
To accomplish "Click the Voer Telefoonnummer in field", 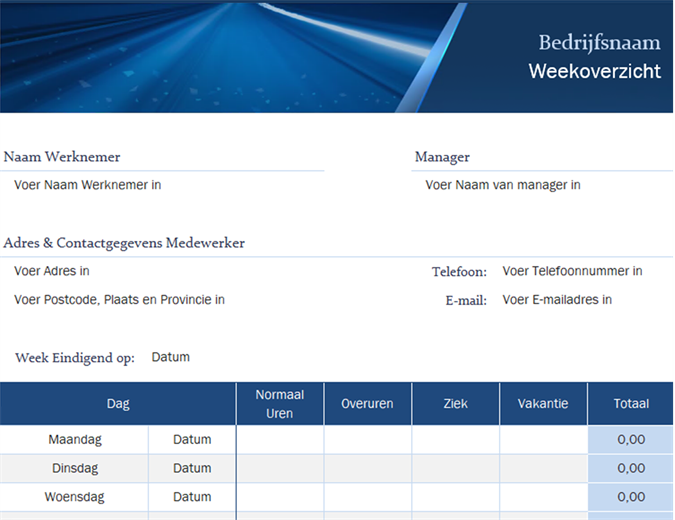I will point(572,271).
